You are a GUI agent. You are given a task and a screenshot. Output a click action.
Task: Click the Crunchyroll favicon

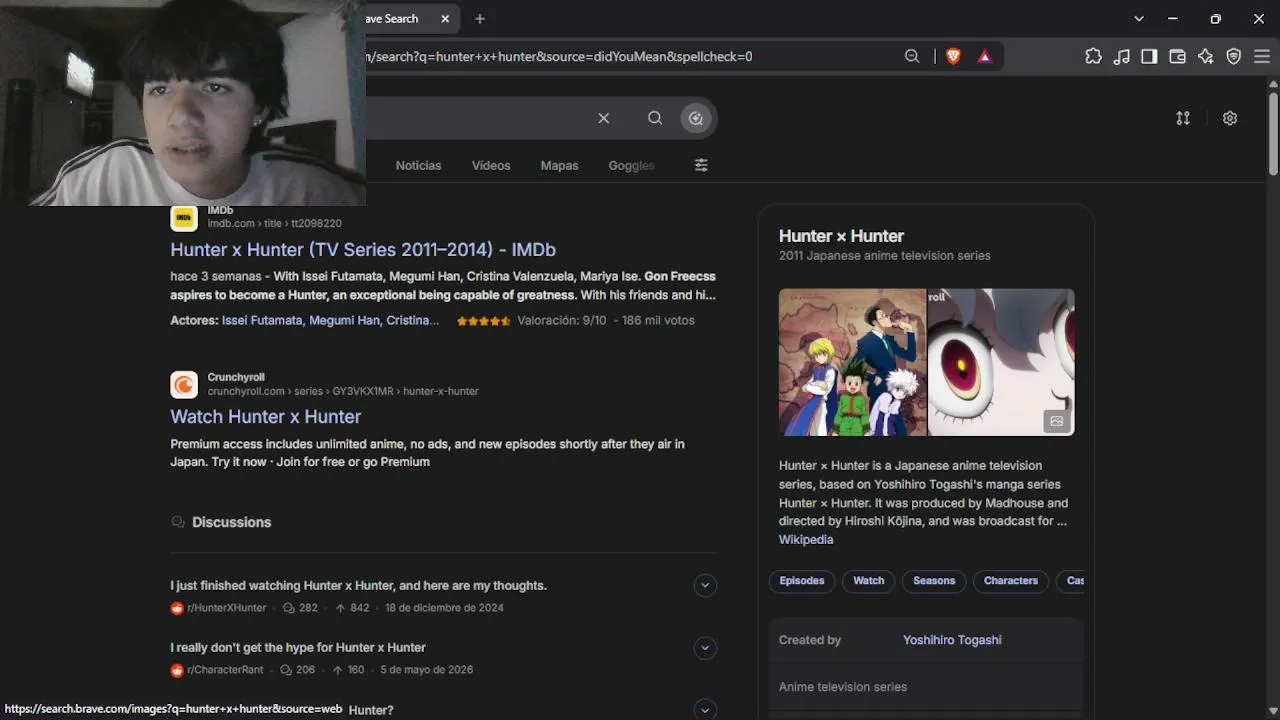click(x=184, y=385)
